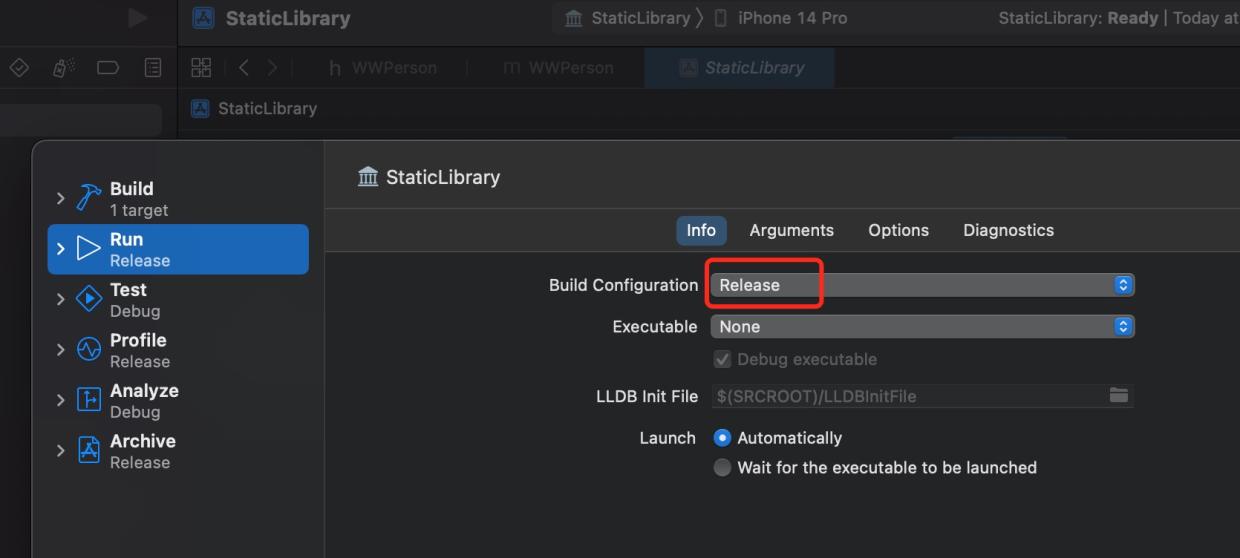Switch to the Arguments tab
Screen dimensions: 1240x558
(791, 230)
